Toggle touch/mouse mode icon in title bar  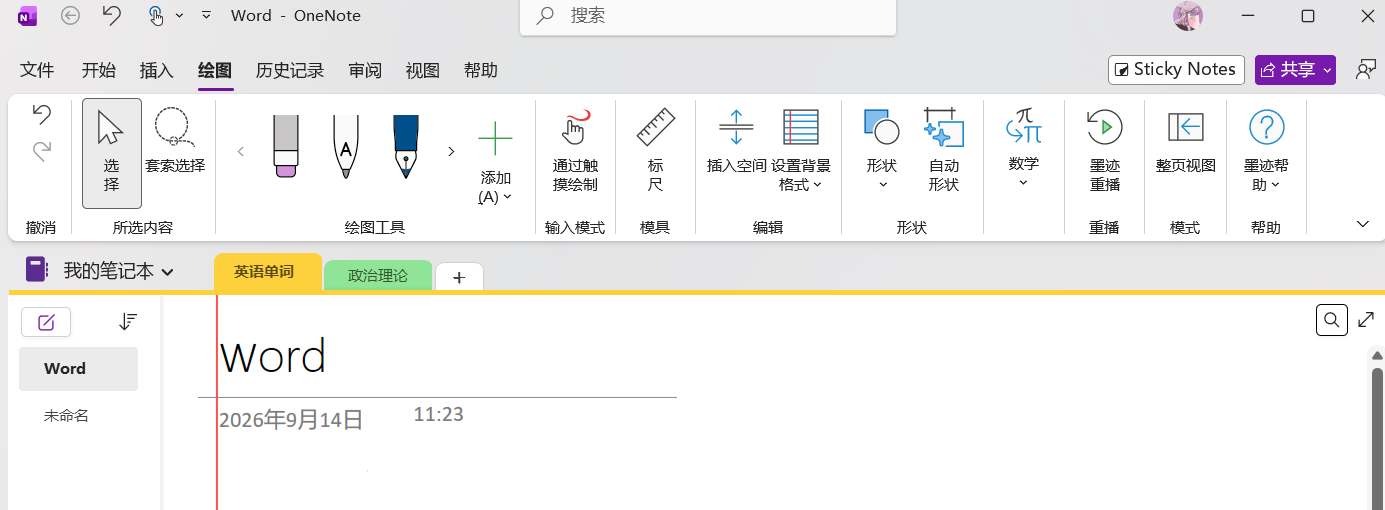pos(155,16)
